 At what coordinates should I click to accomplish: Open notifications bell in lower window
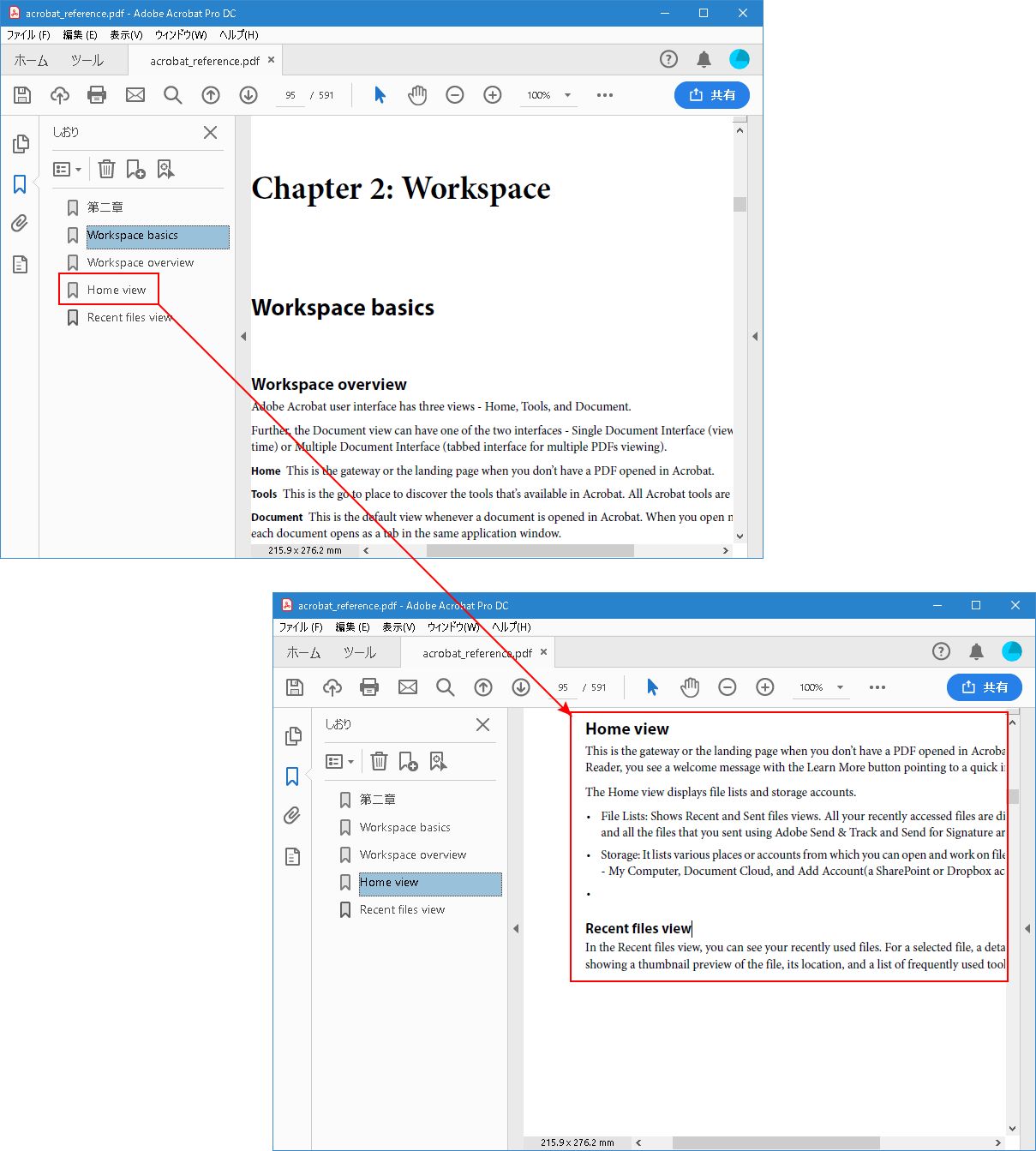[976, 651]
